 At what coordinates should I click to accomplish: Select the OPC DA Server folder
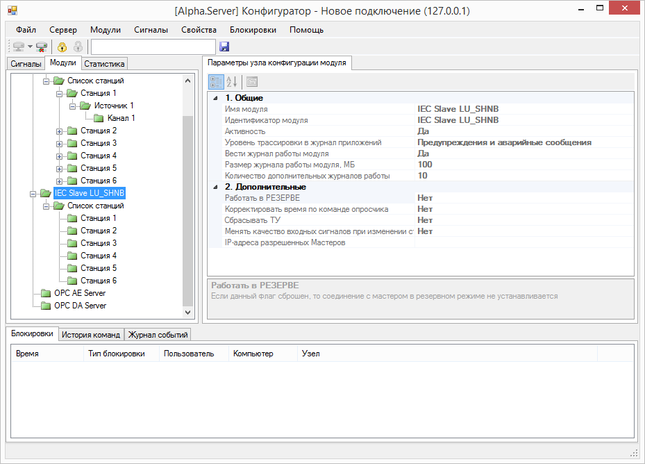click(80, 306)
